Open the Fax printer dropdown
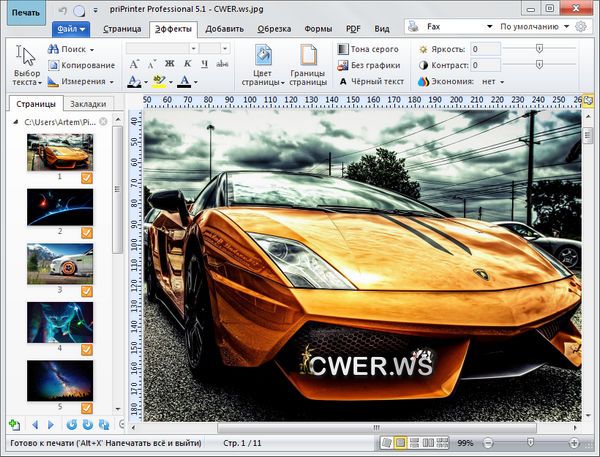This screenshot has width=600, height=457. coord(461,26)
